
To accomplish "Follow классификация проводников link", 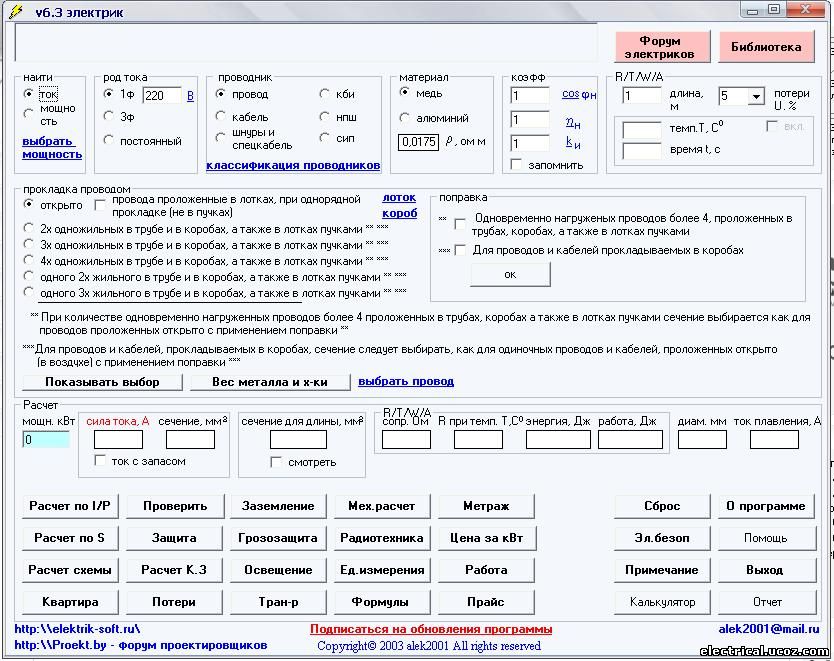I will 293,165.
